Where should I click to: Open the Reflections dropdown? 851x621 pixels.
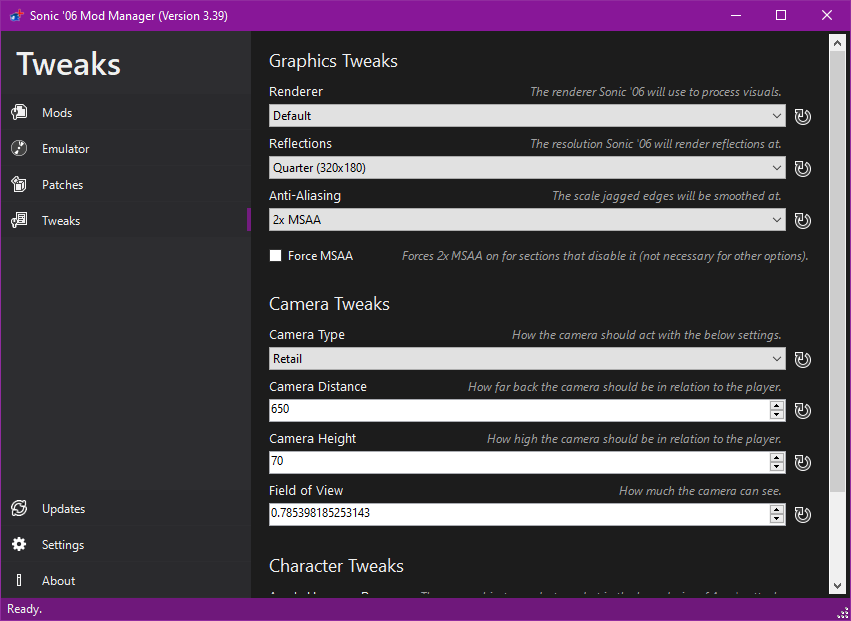point(527,168)
